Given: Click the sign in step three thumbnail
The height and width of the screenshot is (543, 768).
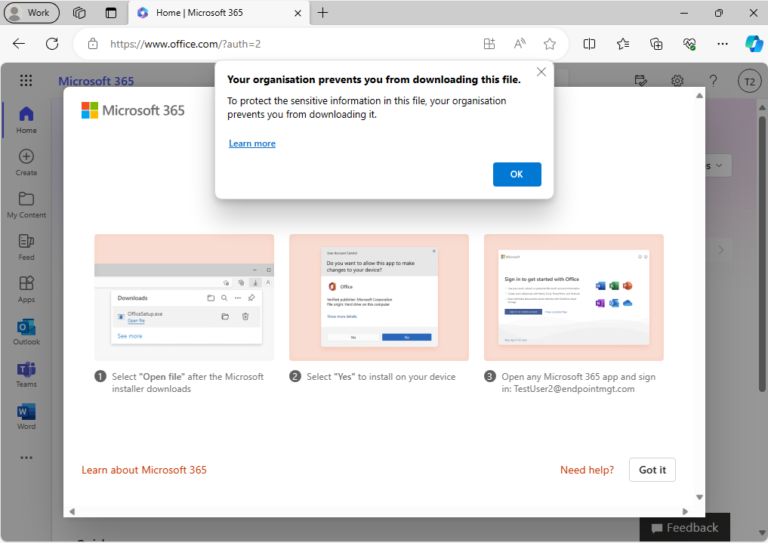Looking at the screenshot, I should click(x=574, y=297).
